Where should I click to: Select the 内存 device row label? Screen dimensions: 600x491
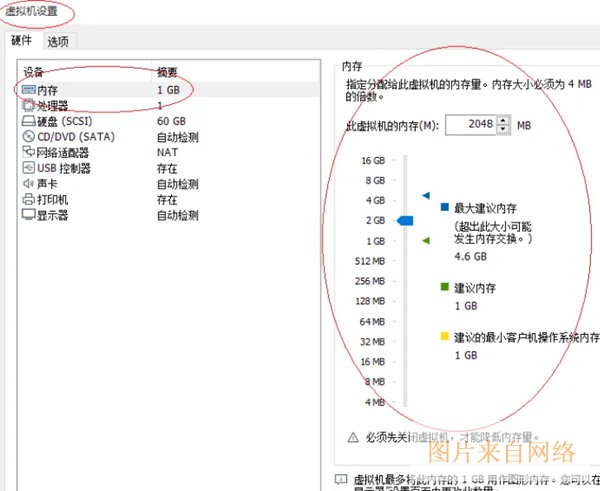47,90
